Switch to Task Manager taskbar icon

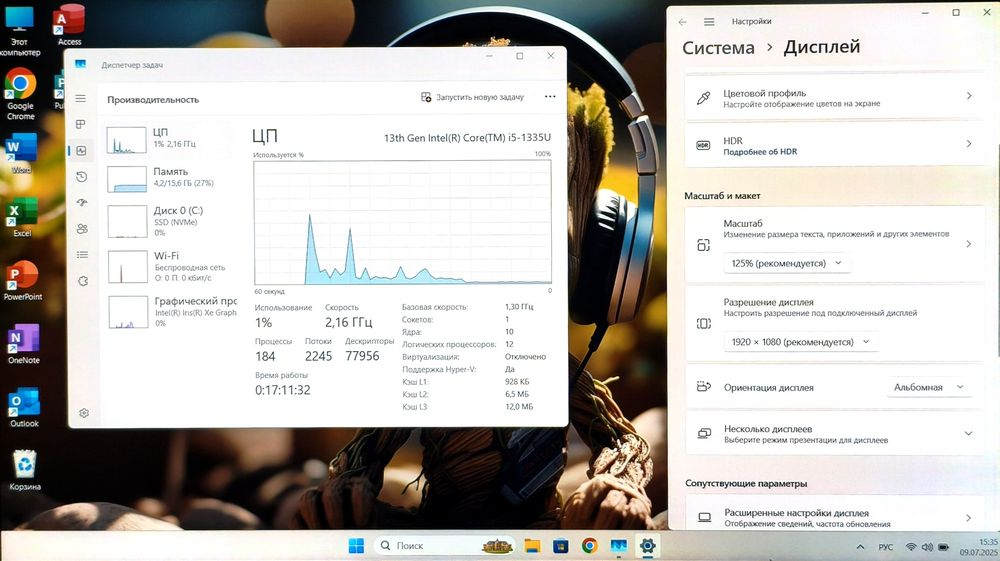(618, 546)
